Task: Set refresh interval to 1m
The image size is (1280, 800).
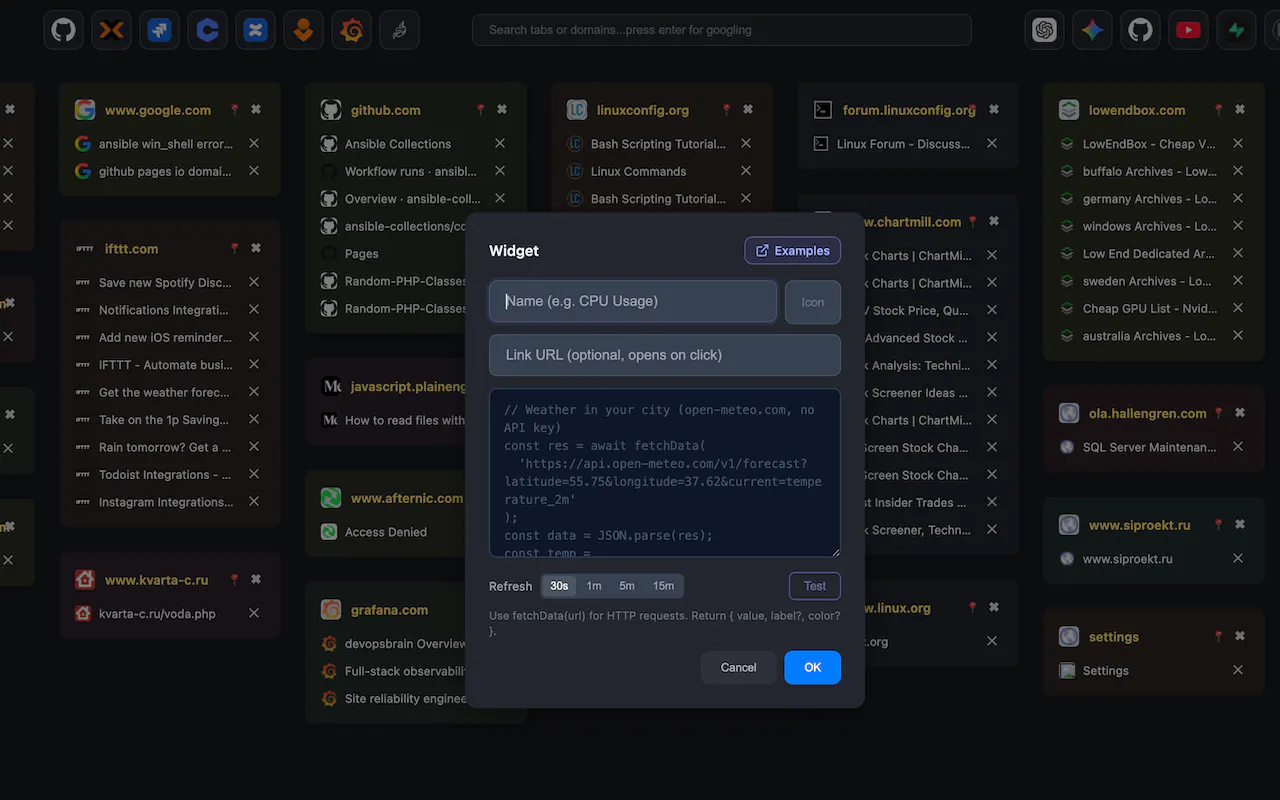Action: [x=594, y=586]
